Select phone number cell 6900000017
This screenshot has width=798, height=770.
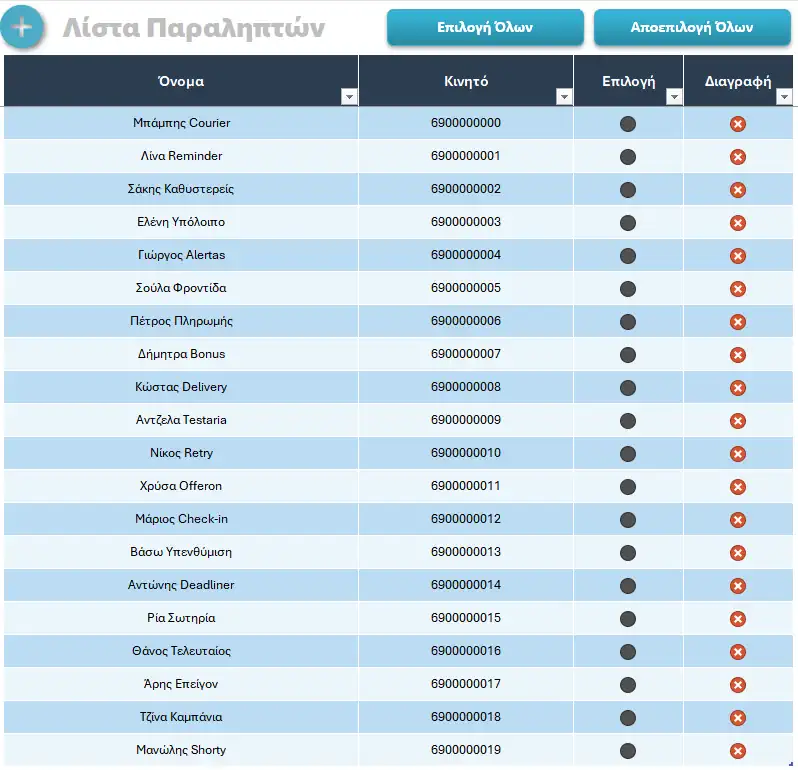coord(466,683)
